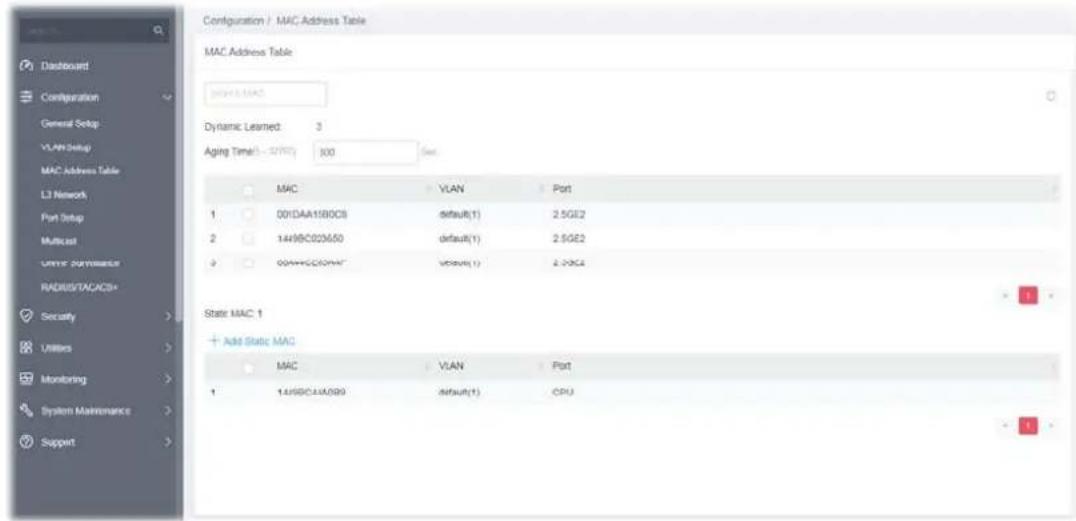Screen dimensions: 1076x521
Task: Select page 1 button of static MAC table
Action: 1028,427
